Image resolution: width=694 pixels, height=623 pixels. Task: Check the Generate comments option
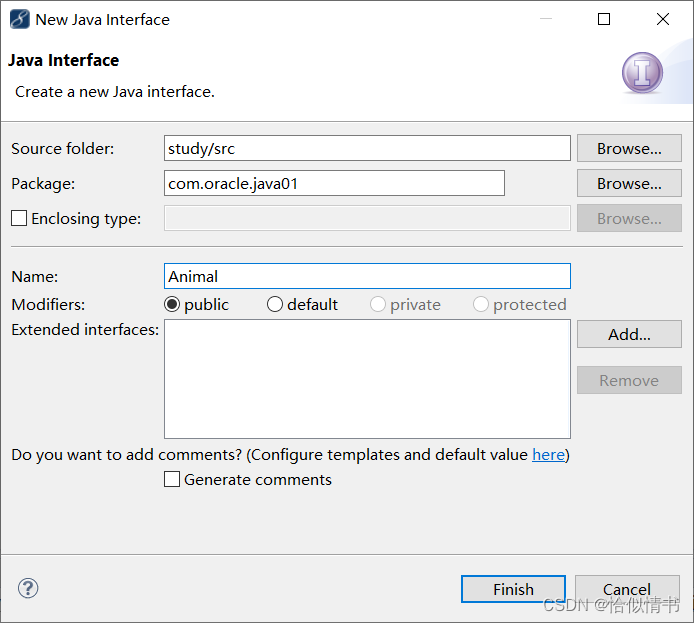172,479
